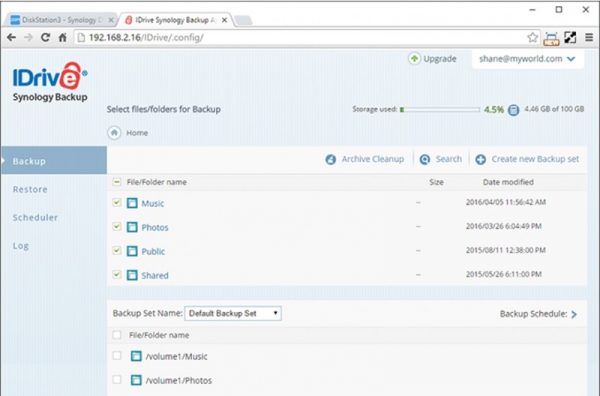Click the Photos folder icon
This screenshot has width=600, height=396.
pos(132,227)
